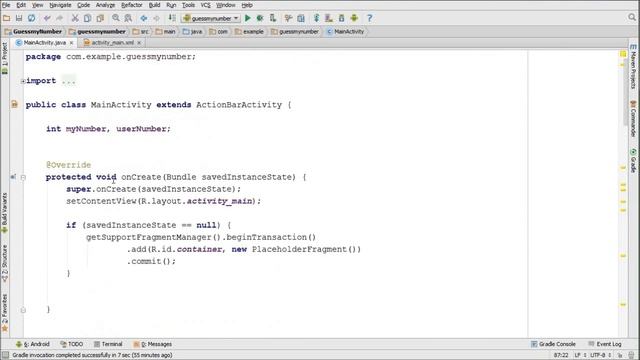
Task: Open the Window menu
Action: [225, 5]
